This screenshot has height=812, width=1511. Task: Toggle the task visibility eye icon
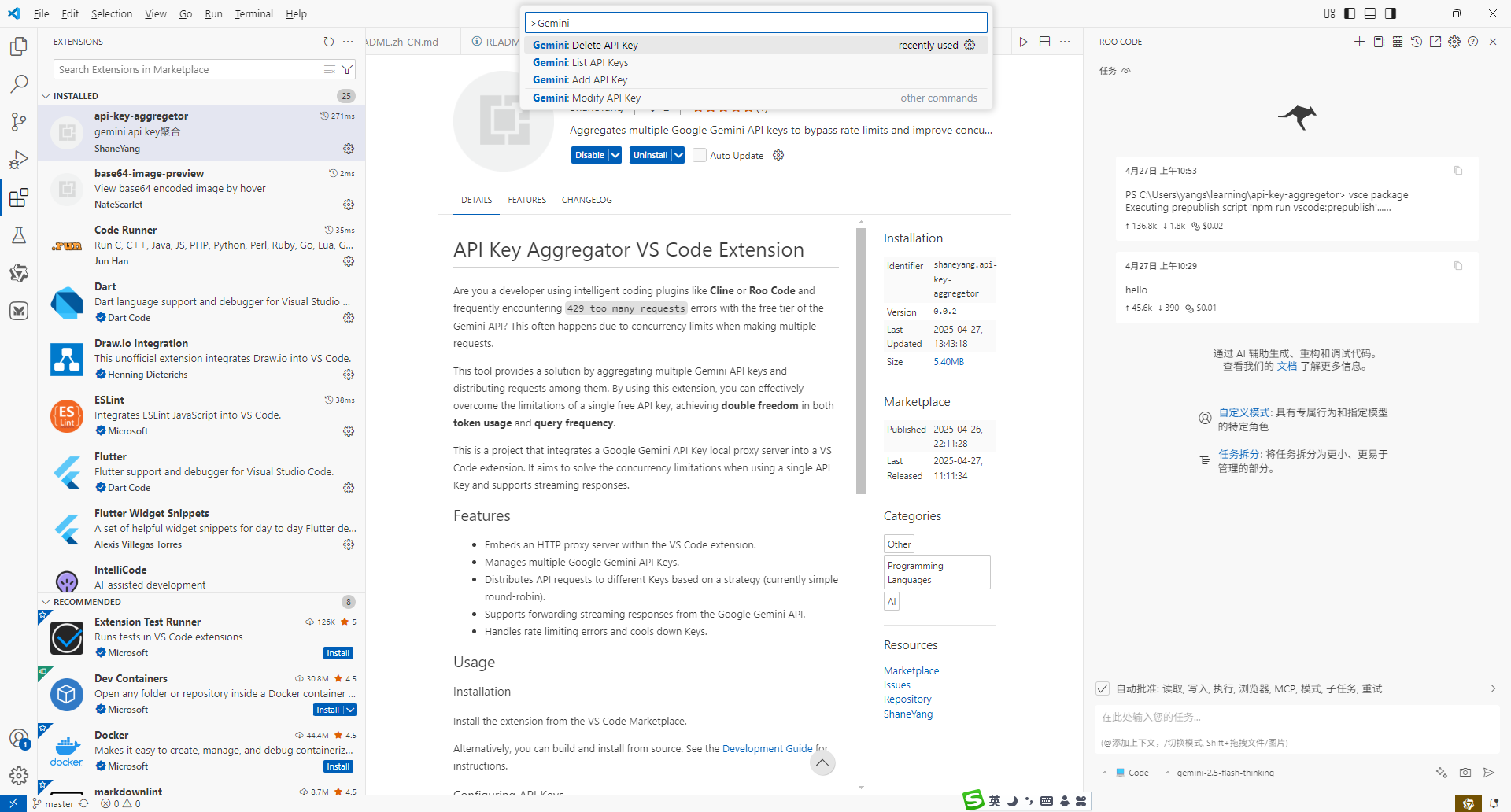1126,71
